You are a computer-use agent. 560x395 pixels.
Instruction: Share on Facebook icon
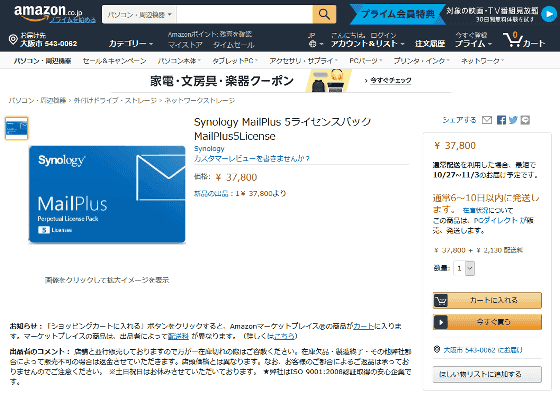point(501,120)
